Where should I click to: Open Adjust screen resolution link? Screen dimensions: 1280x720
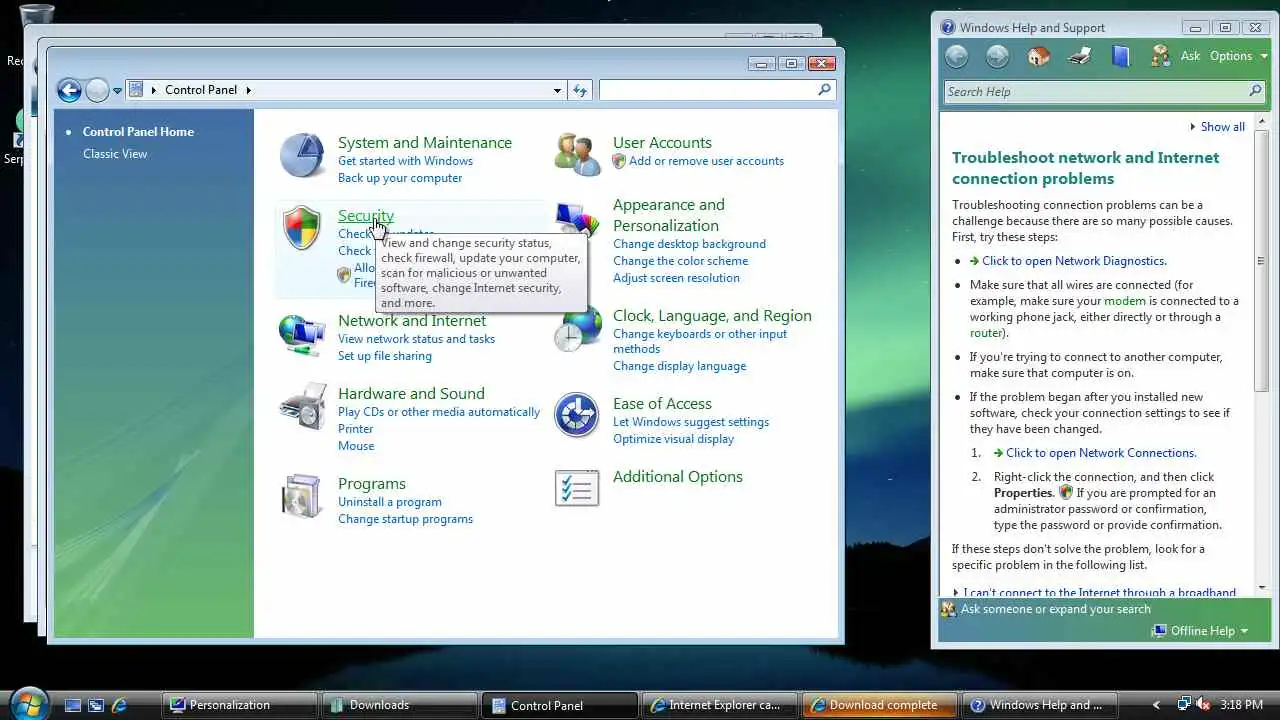[676, 278]
